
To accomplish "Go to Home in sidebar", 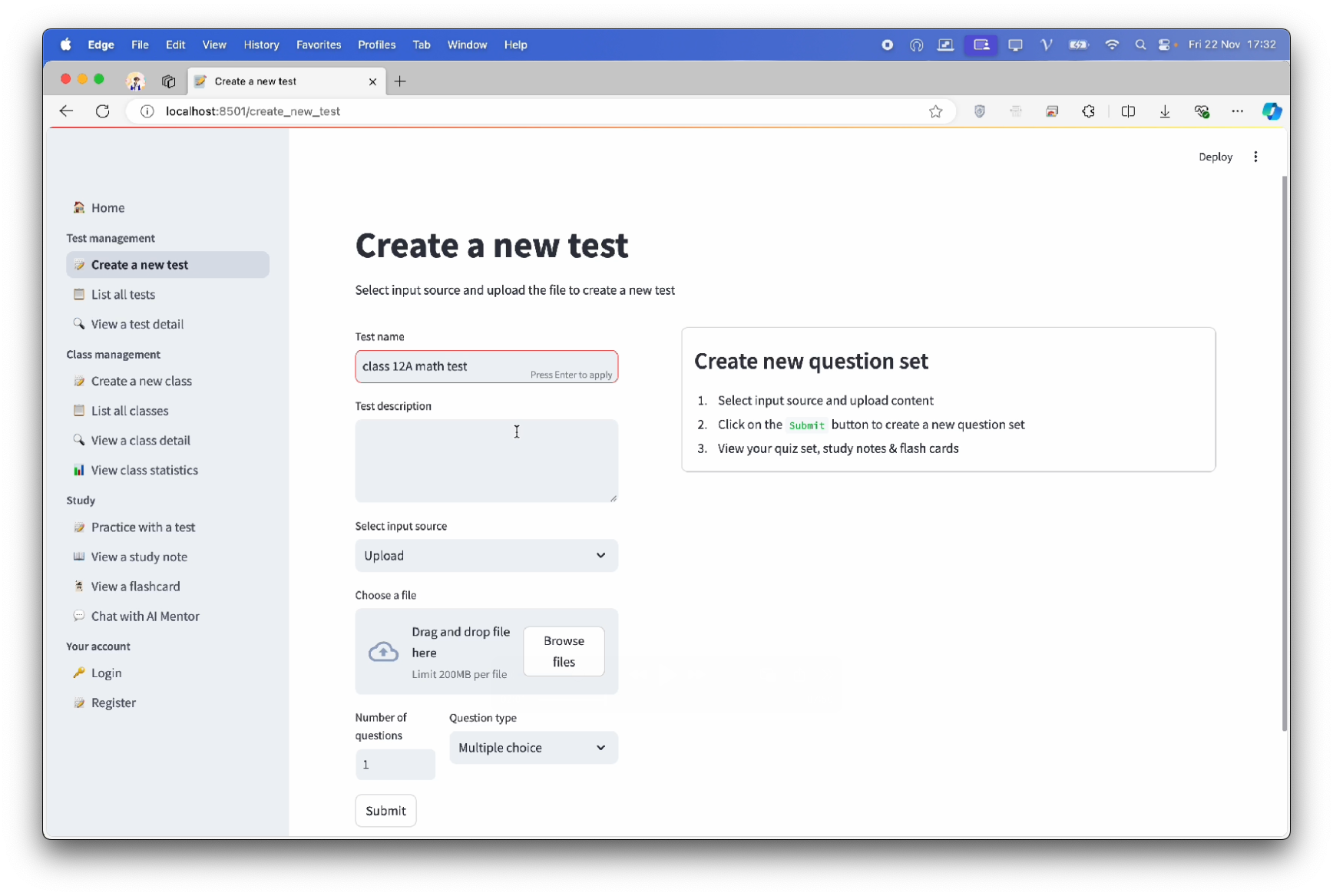I will [x=167, y=208].
